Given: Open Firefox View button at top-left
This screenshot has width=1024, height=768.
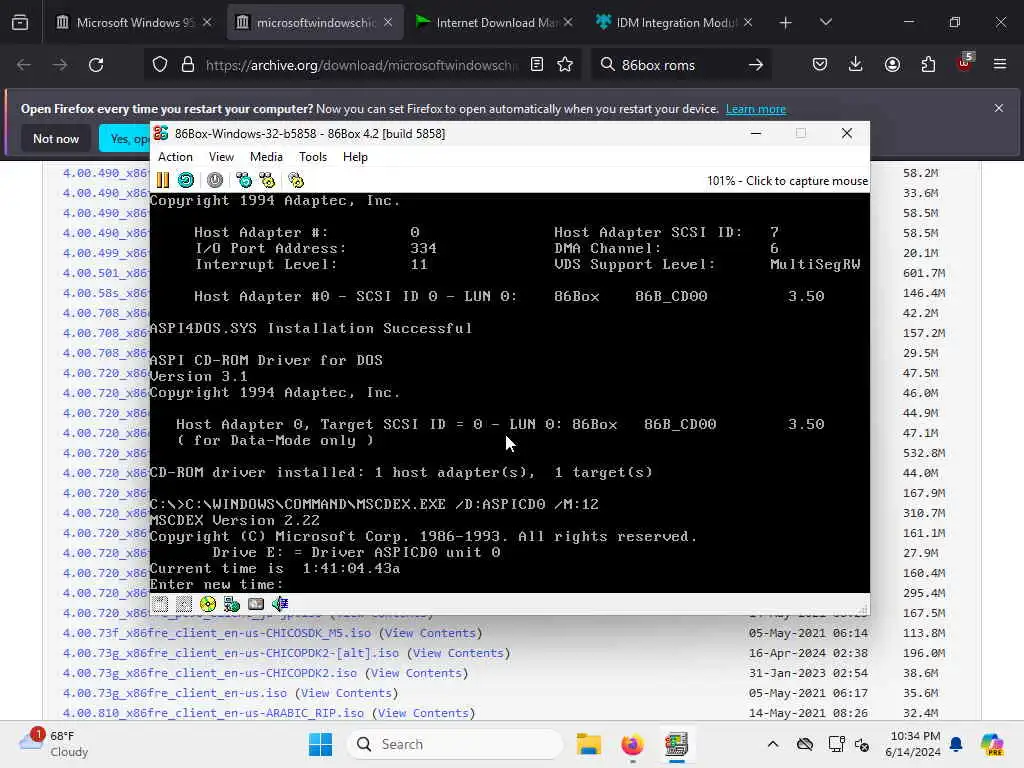Looking at the screenshot, I should tap(20, 23).
